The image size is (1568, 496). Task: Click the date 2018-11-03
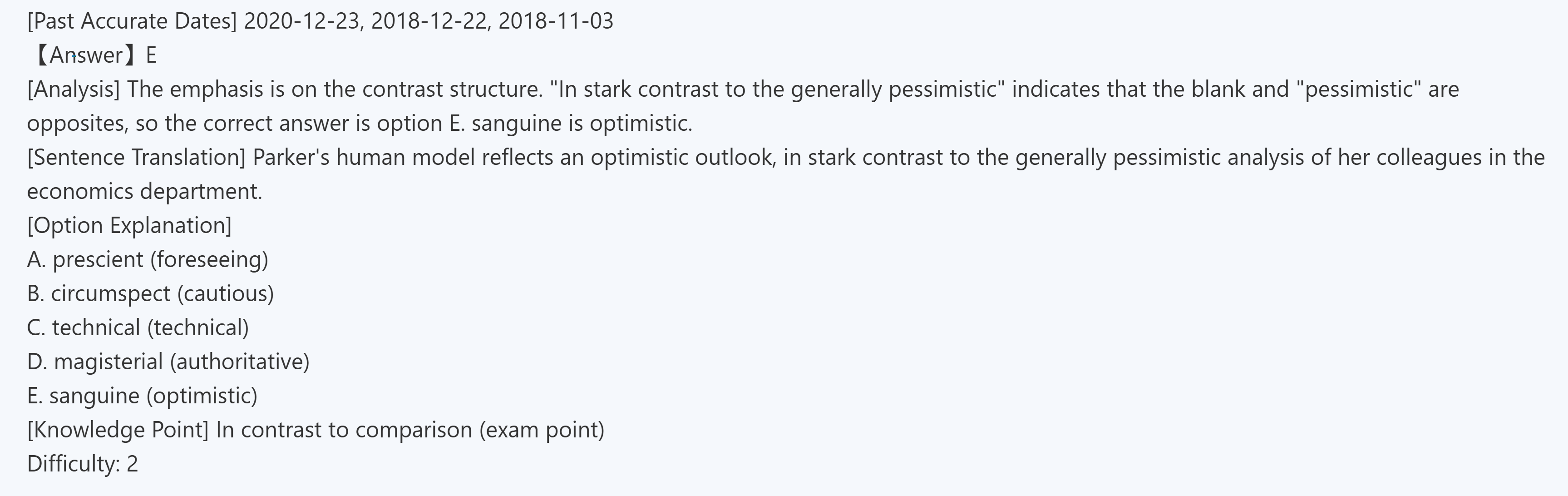pyautogui.click(x=556, y=21)
